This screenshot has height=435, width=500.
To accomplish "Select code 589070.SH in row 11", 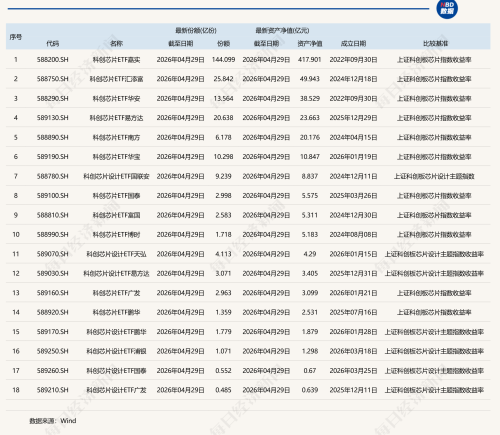I will click(53, 254).
